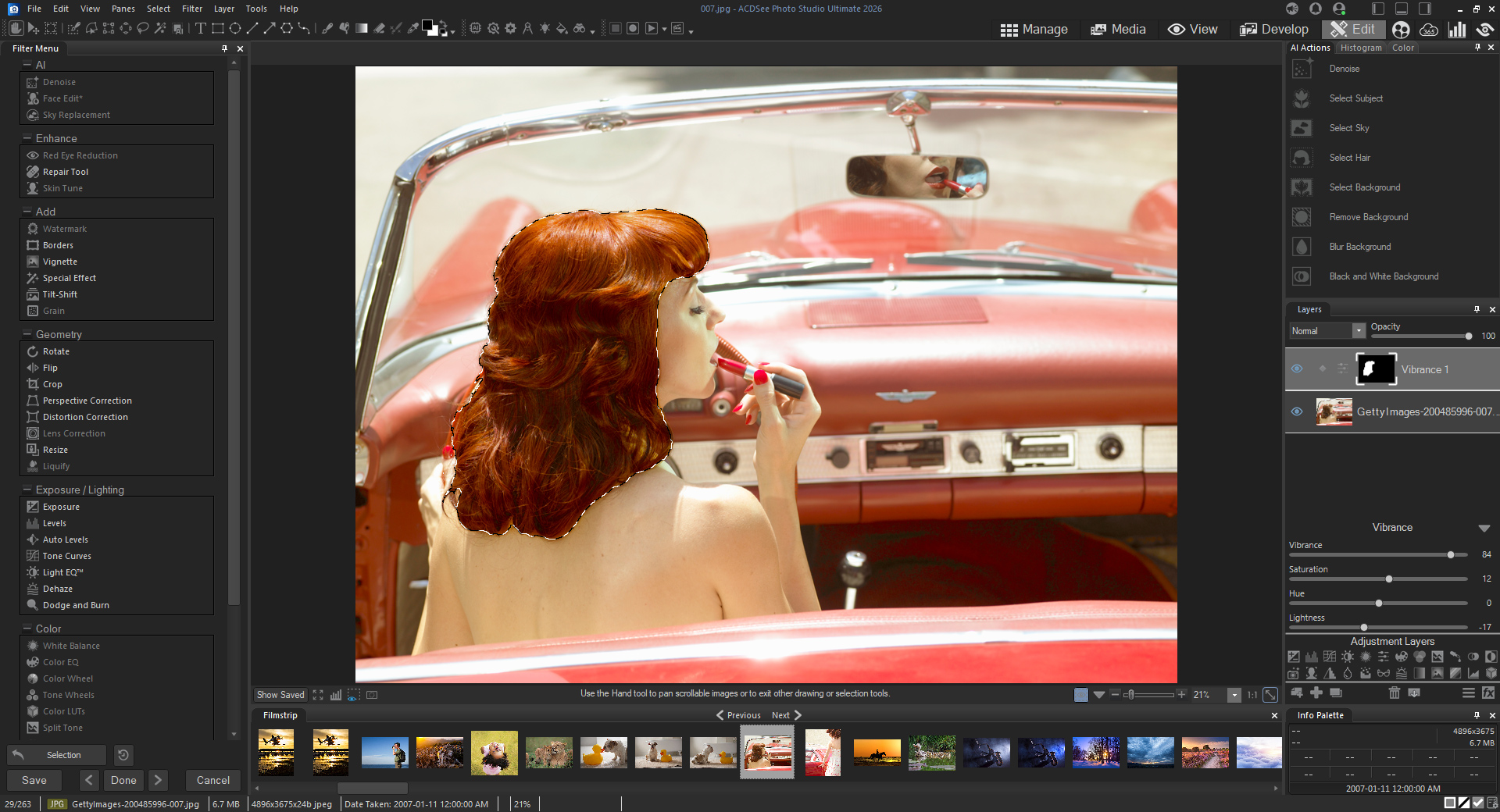This screenshot has width=1500, height=812.
Task: Select the Lasso selection tool
Action: [143, 29]
